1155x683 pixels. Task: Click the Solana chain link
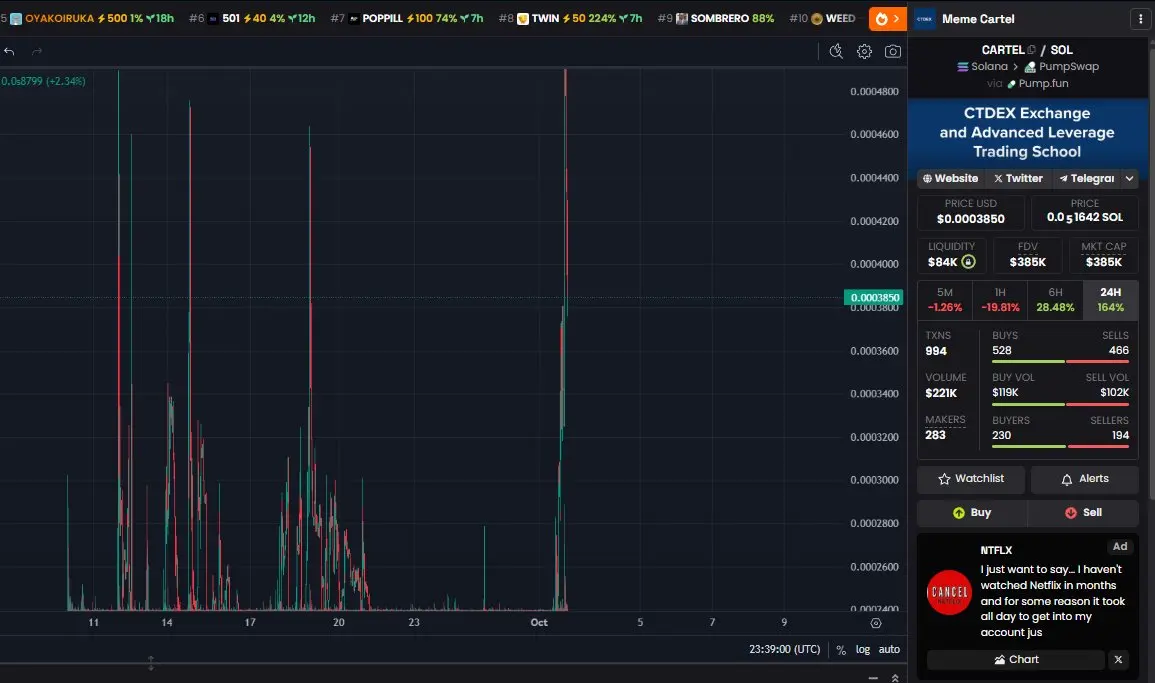[x=982, y=66]
